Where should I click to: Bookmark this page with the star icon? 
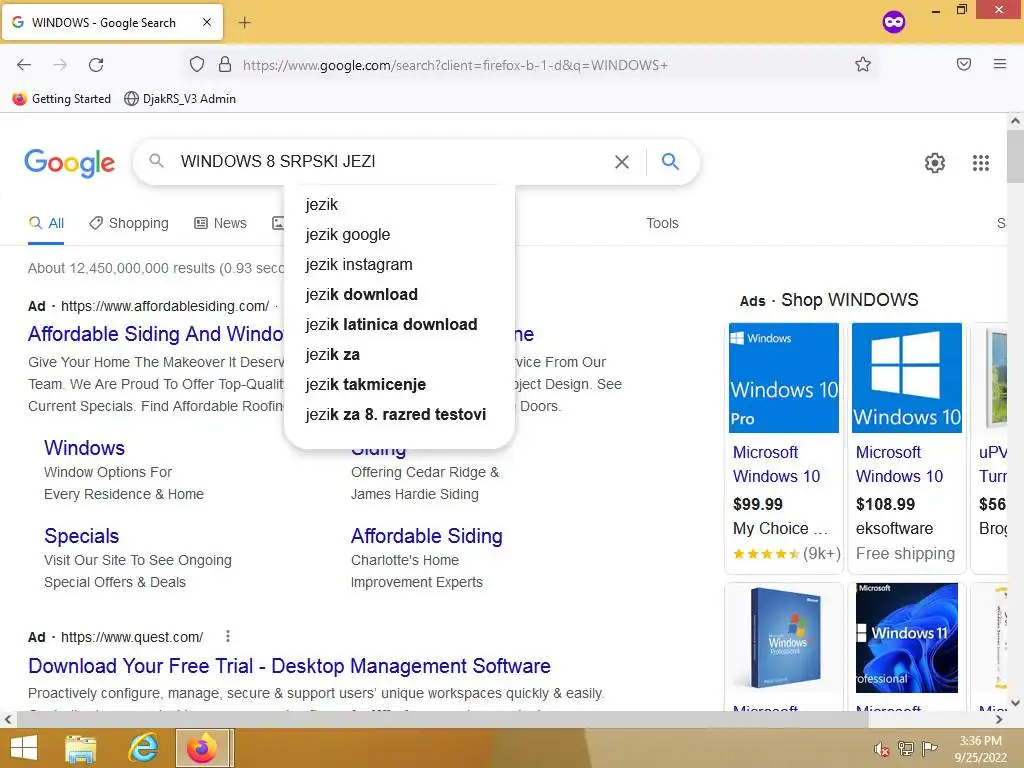(x=863, y=64)
